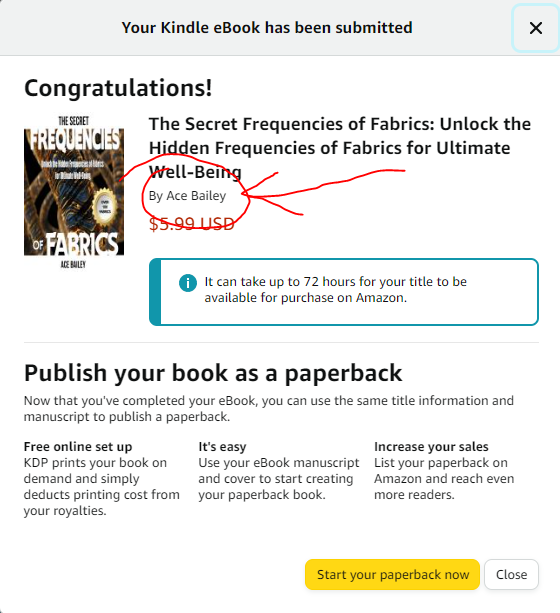Close the dialog with the X icon
560x613 pixels.
pyautogui.click(x=535, y=28)
